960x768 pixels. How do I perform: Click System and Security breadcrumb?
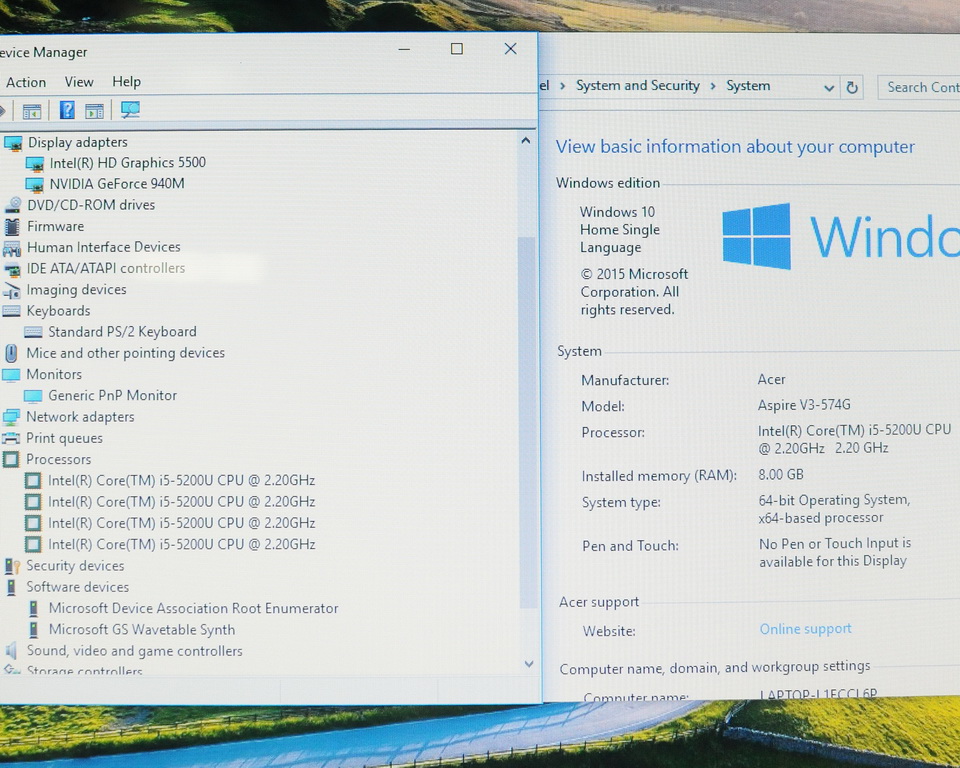[x=637, y=86]
